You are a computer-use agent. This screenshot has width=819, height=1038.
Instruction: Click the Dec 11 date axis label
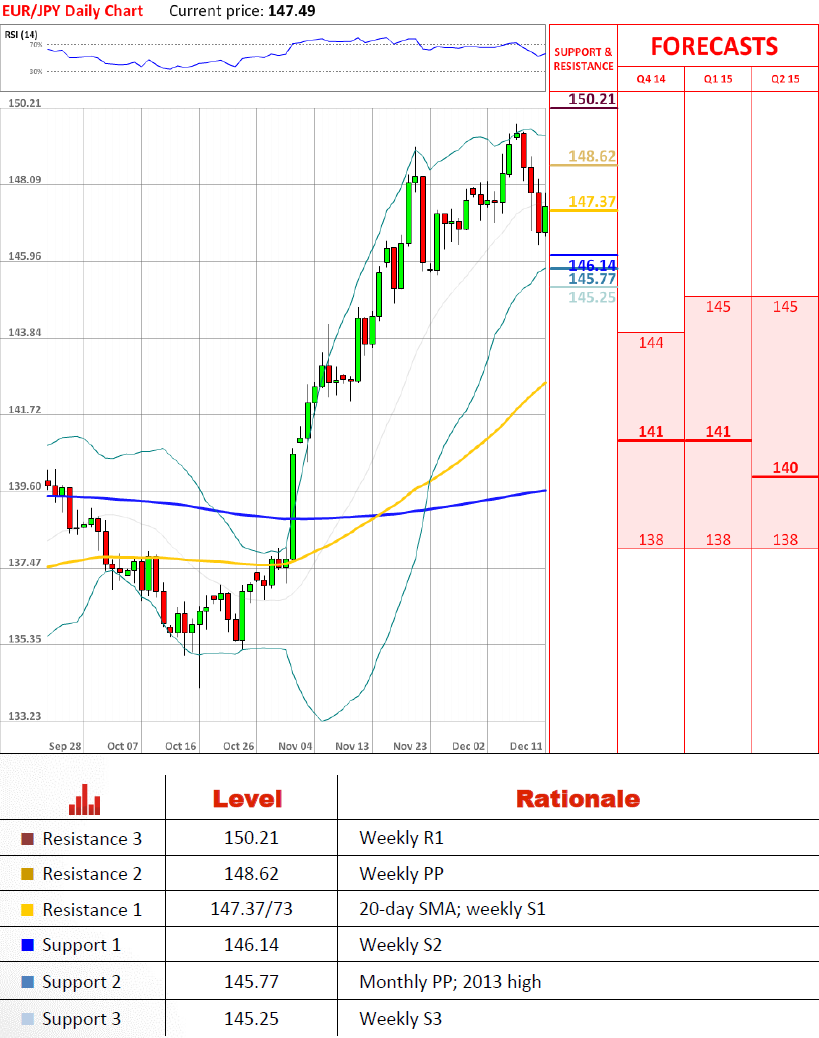click(526, 746)
